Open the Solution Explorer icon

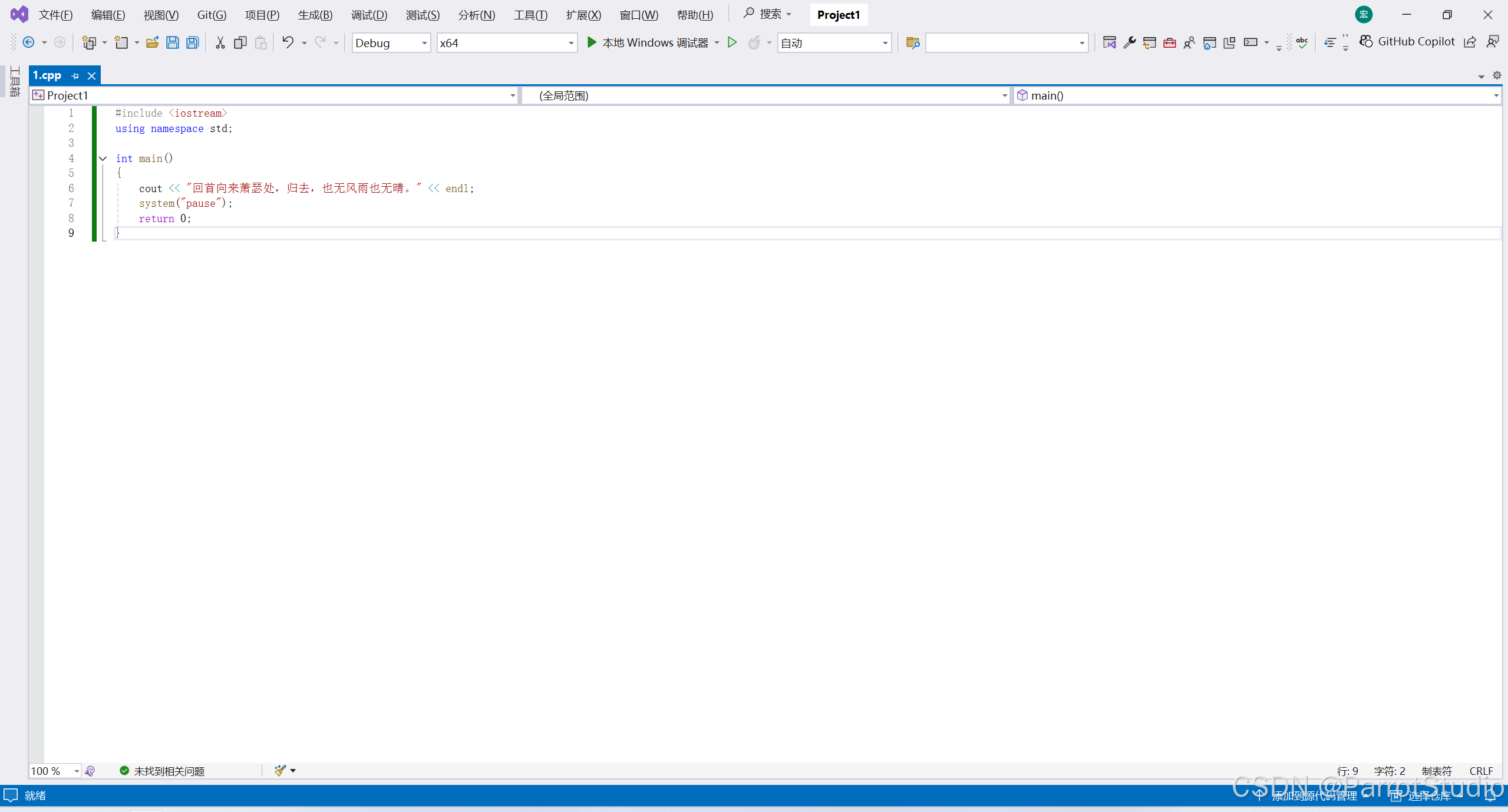coord(1109,42)
